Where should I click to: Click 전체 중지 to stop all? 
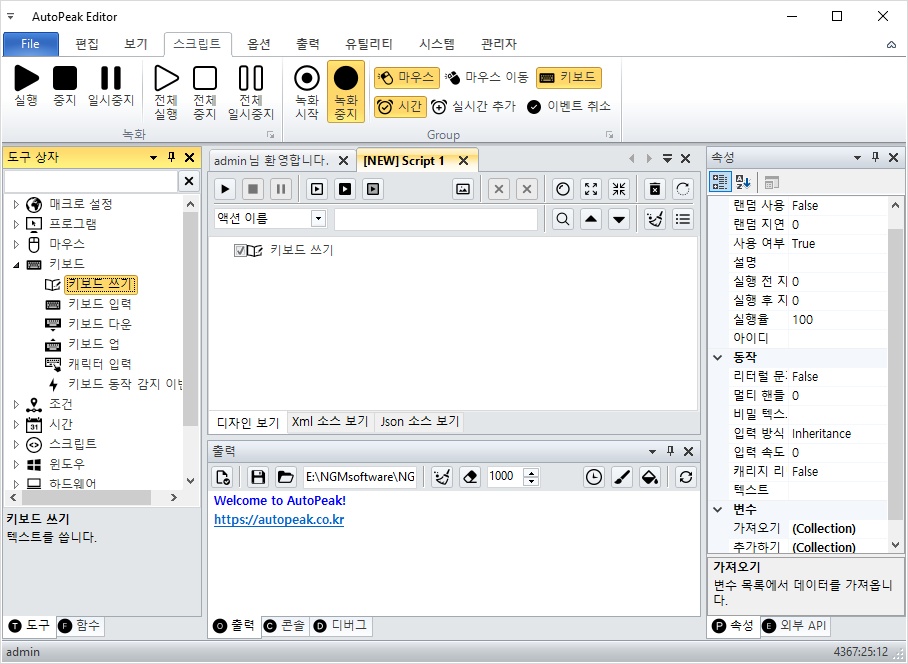click(204, 93)
